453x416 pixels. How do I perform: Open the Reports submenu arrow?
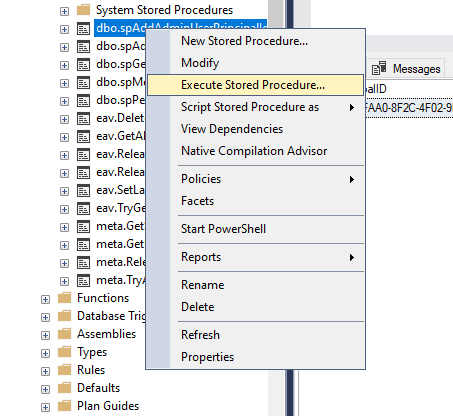[x=352, y=257]
